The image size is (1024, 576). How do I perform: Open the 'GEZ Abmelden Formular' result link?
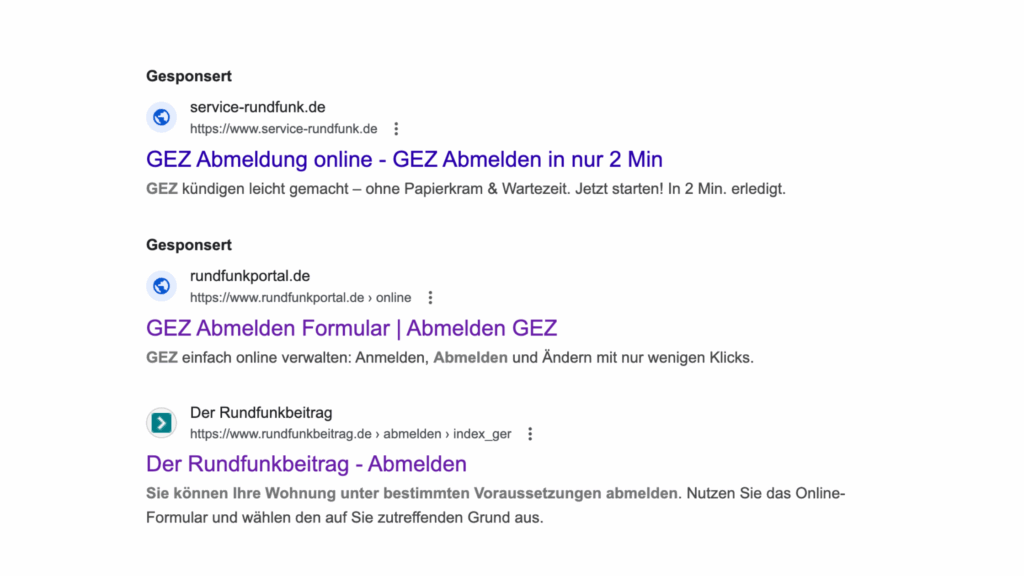click(x=351, y=328)
